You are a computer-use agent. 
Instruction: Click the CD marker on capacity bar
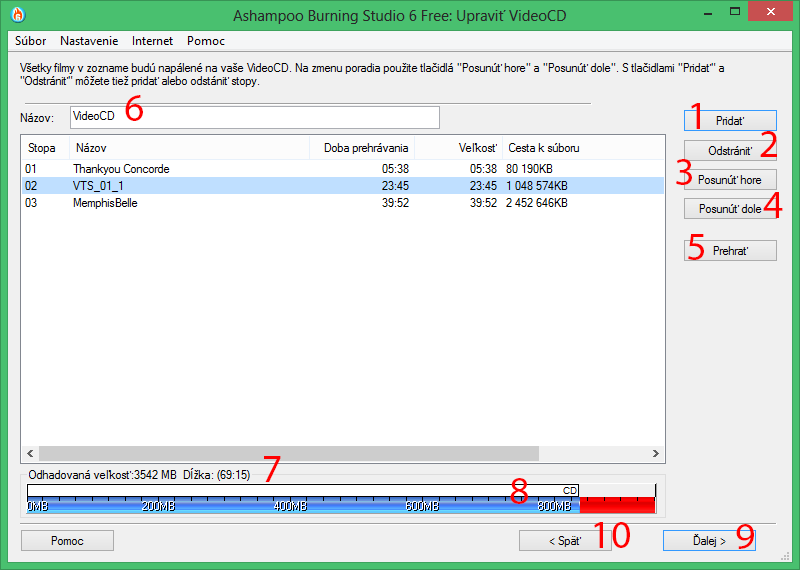coord(570,490)
